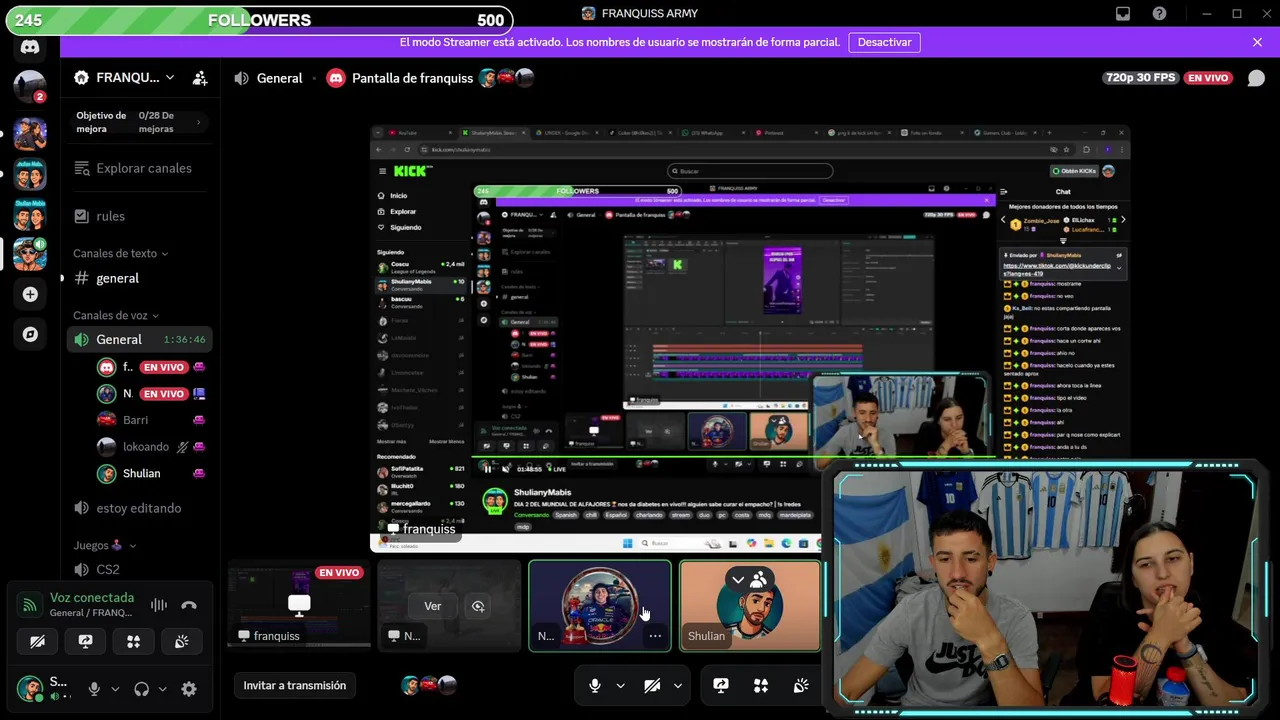Click Ver on the second stream tile

tap(432, 606)
